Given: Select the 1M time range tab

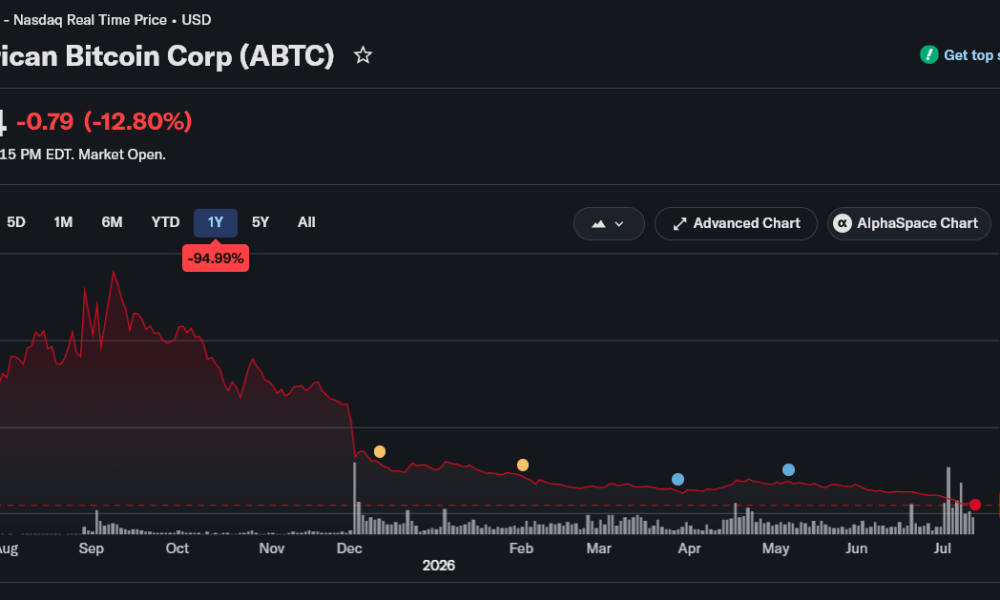Looking at the screenshot, I should pyautogui.click(x=63, y=223).
